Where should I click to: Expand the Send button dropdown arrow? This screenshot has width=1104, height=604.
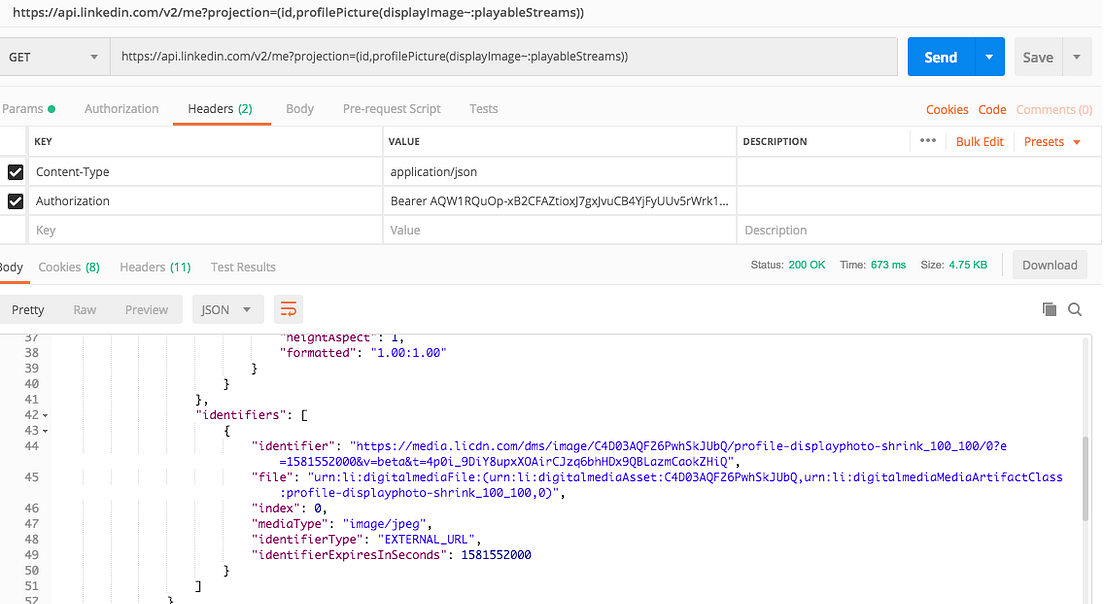(989, 57)
